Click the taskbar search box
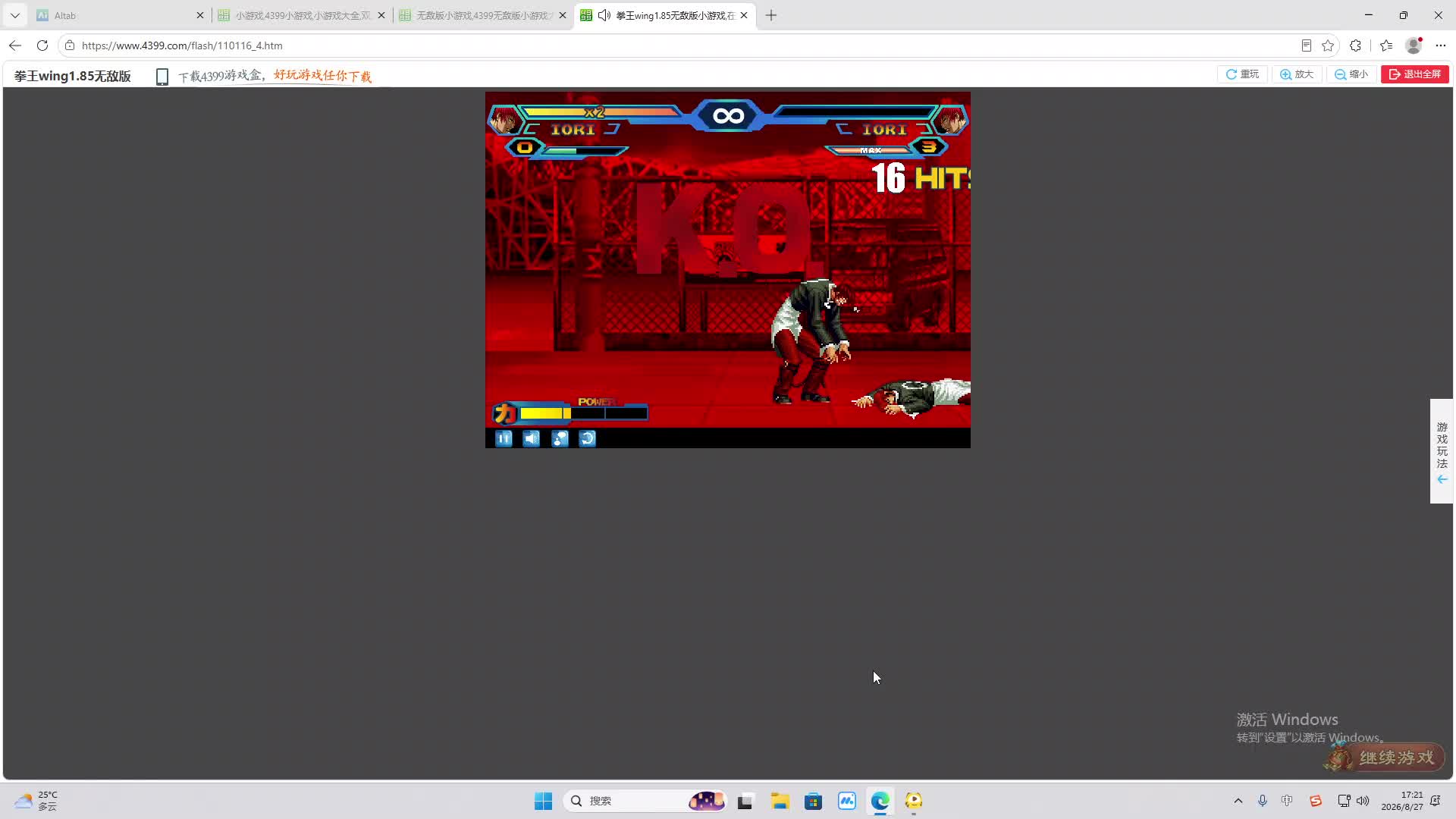The height and width of the screenshot is (819, 1456). (645, 801)
